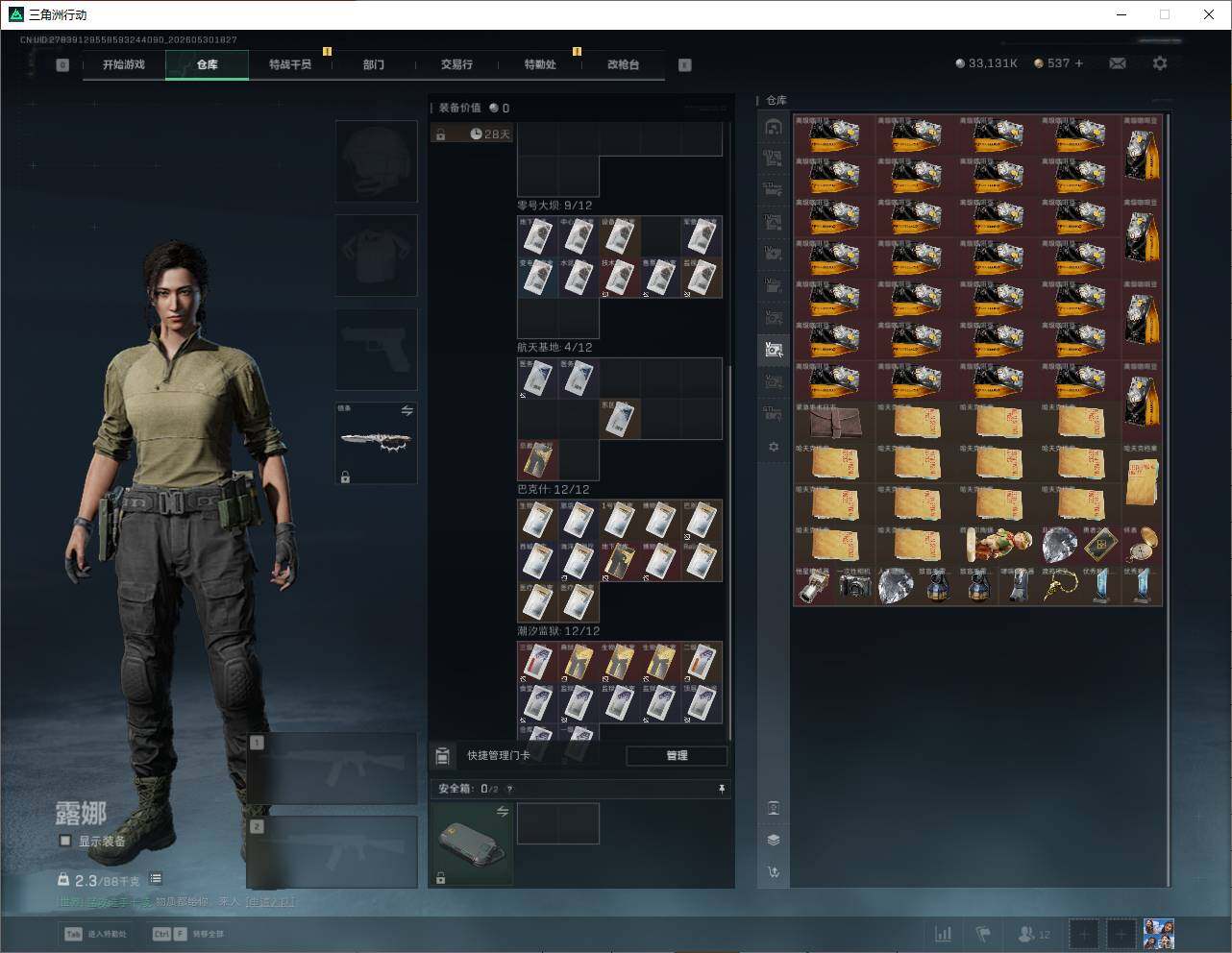Select the equipped melee knife slot

376,443
